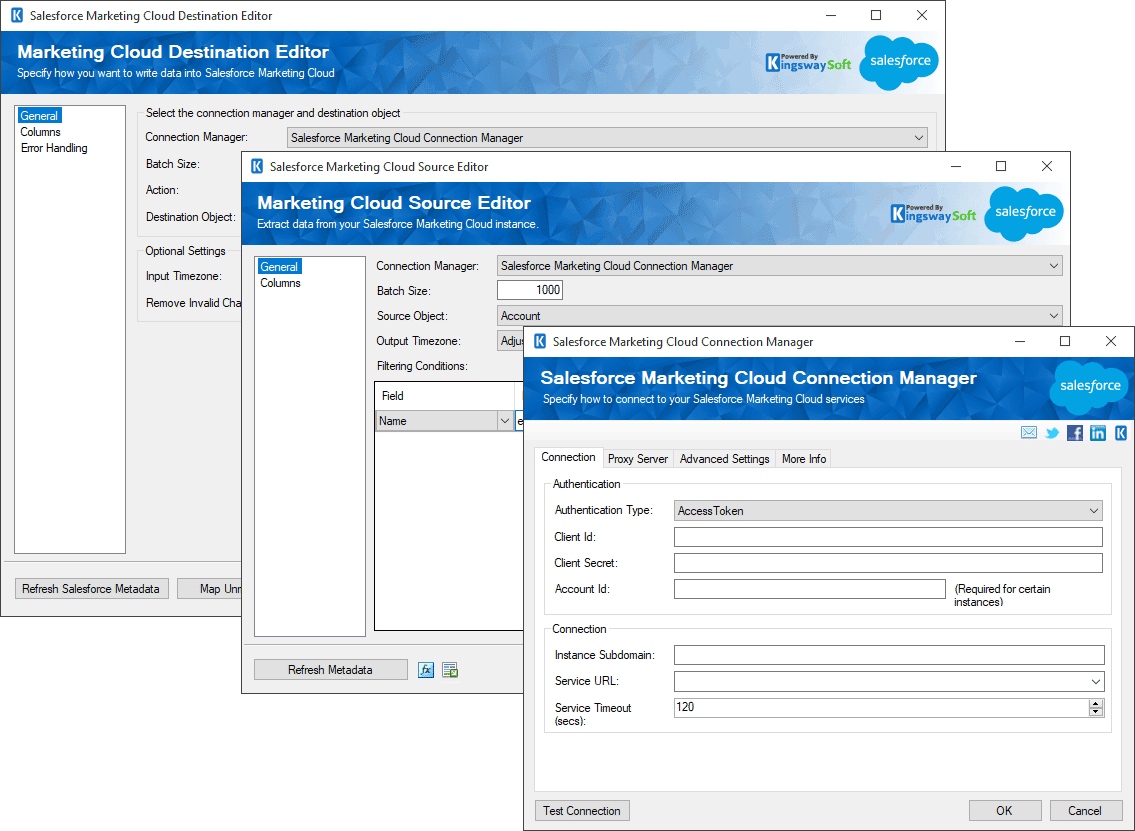Select Error Handling page in Destination Editor
Screen dimensions: 1135x831
coord(54,148)
